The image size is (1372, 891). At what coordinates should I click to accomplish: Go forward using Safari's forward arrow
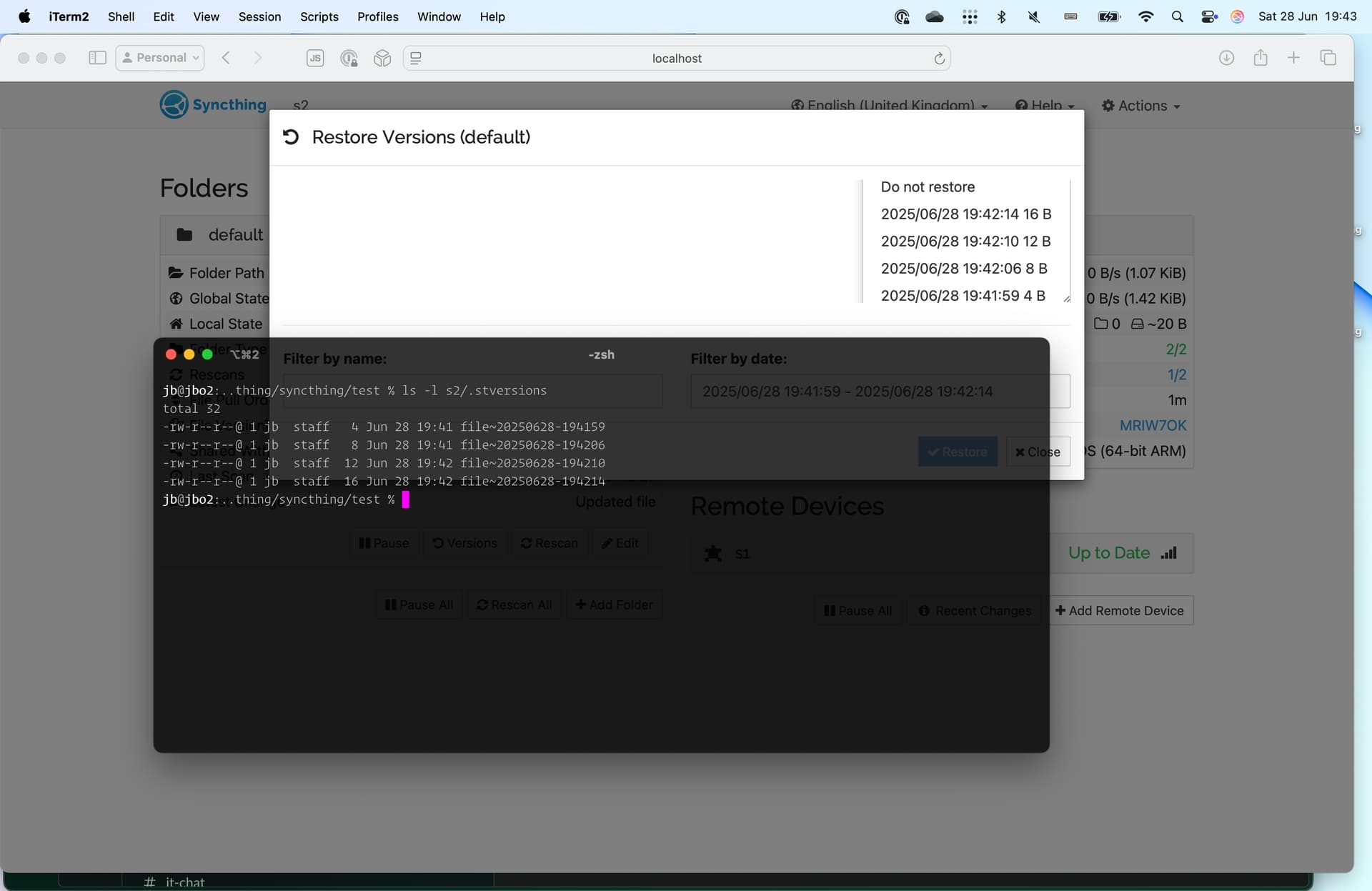[x=258, y=58]
